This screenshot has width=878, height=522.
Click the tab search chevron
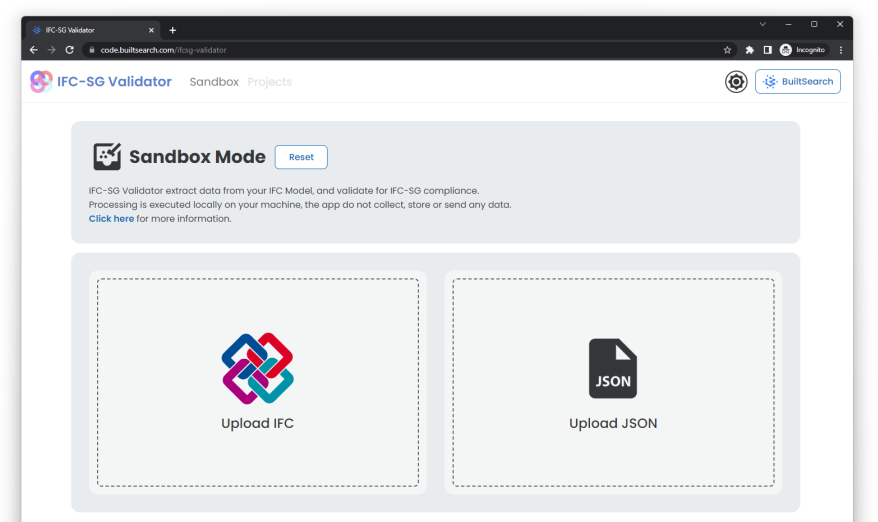[x=763, y=24]
